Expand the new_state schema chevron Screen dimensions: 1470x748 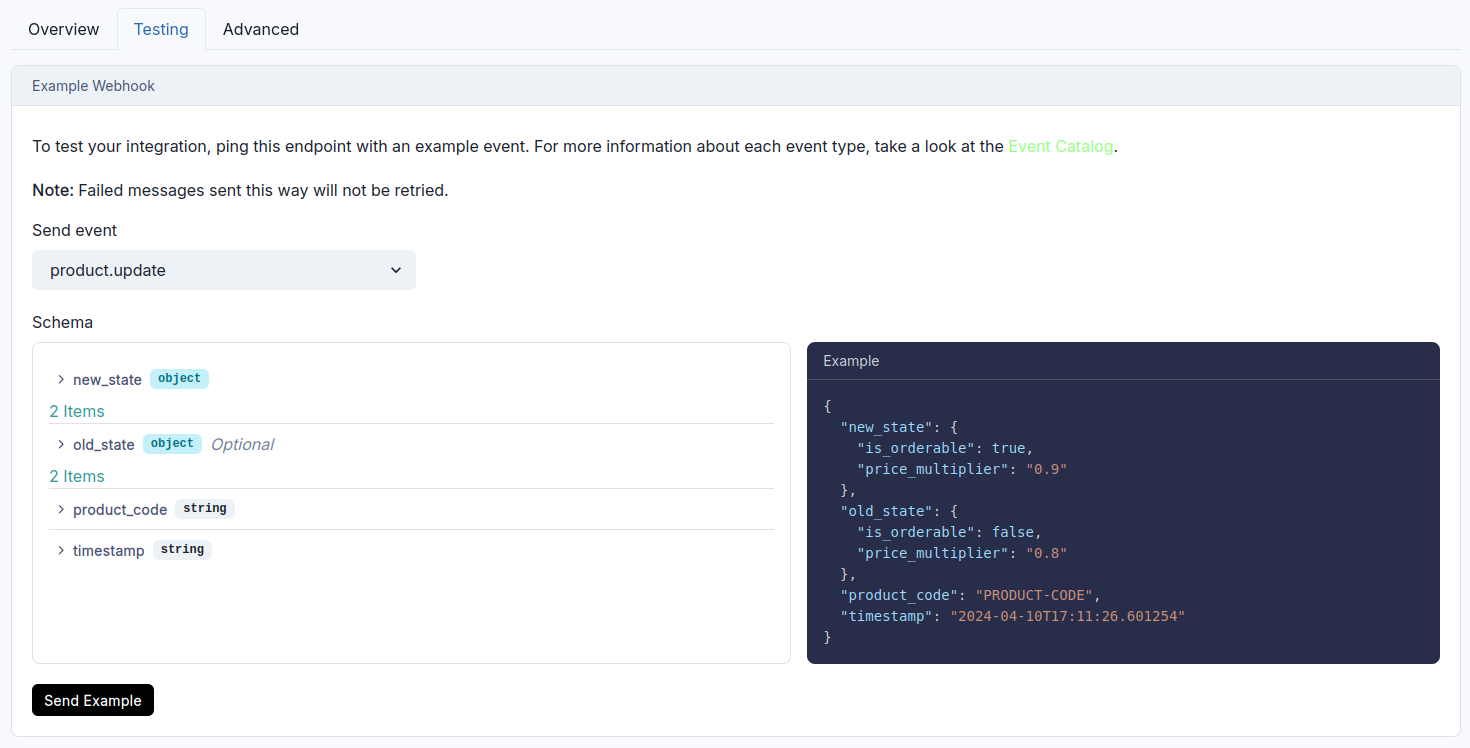pyautogui.click(x=61, y=380)
